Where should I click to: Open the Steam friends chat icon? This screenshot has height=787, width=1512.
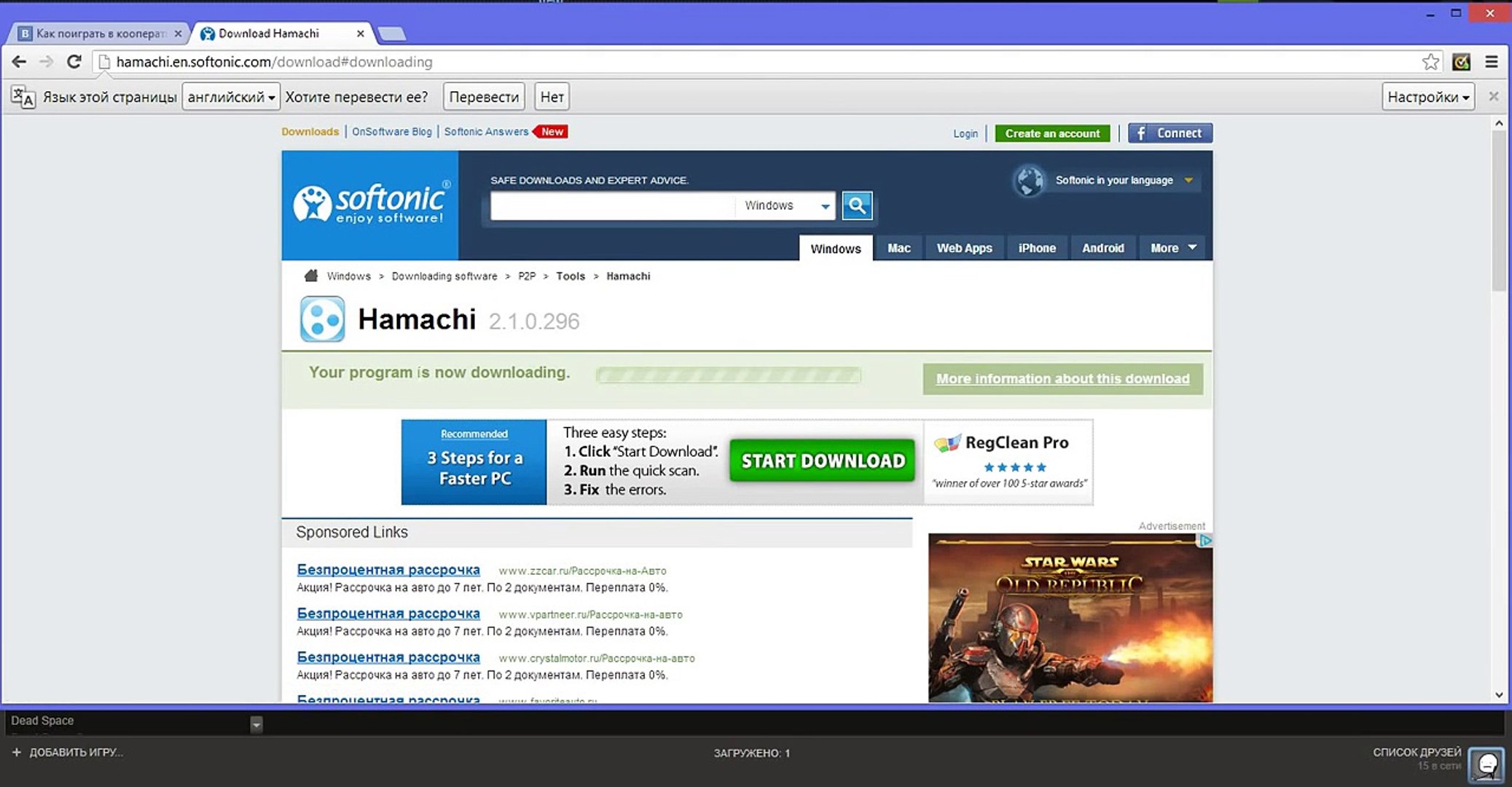pos(1486,765)
